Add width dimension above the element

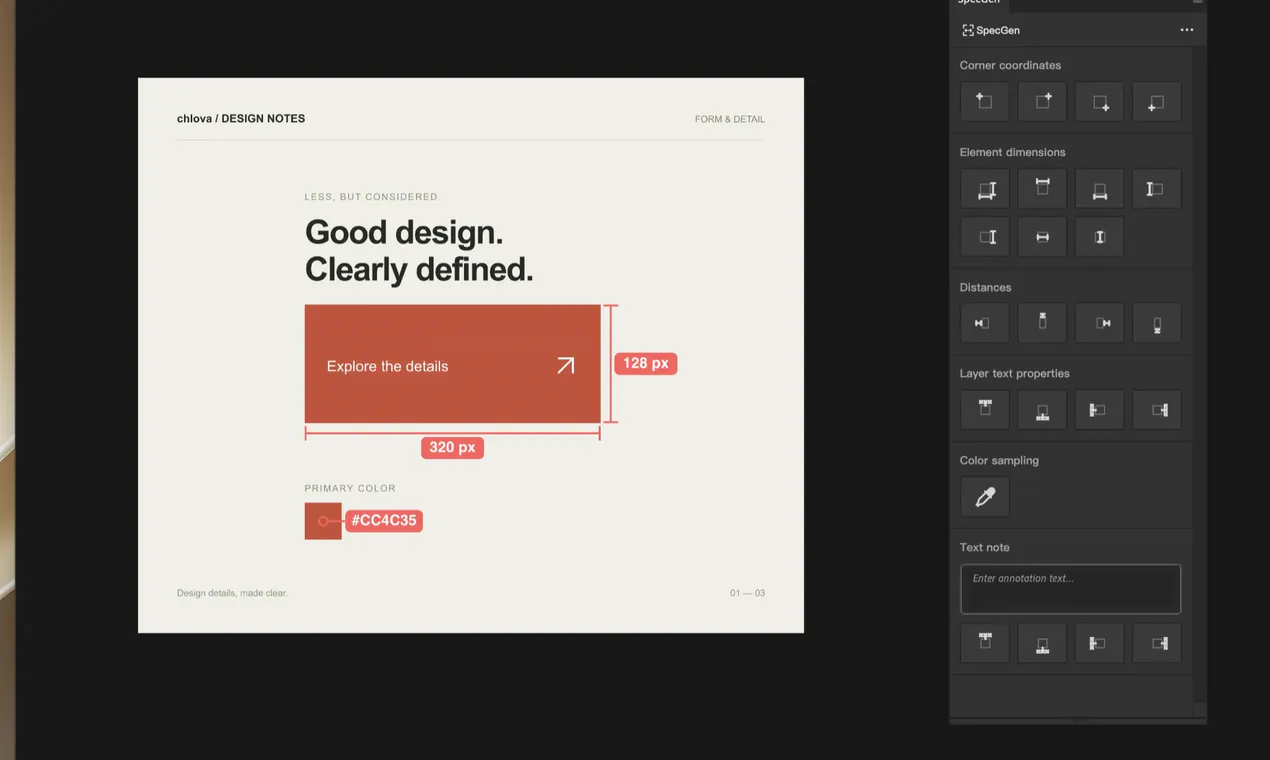coord(1042,189)
